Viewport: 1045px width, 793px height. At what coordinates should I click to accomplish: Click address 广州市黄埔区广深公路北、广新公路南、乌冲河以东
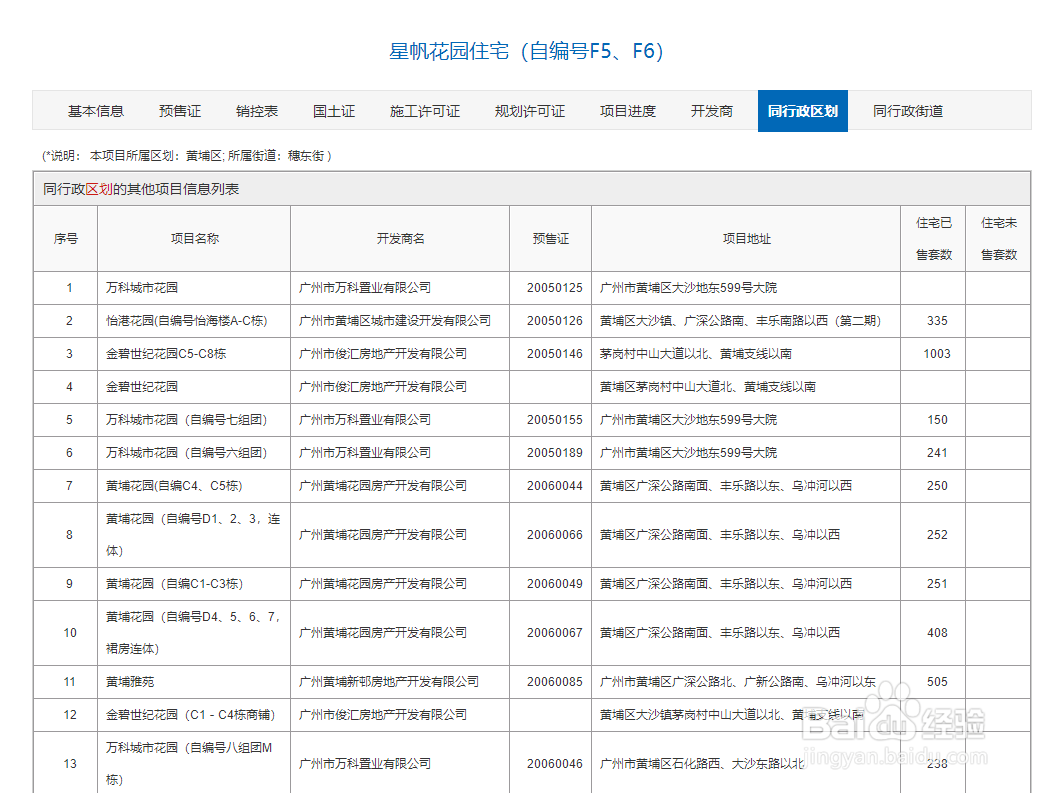738,682
